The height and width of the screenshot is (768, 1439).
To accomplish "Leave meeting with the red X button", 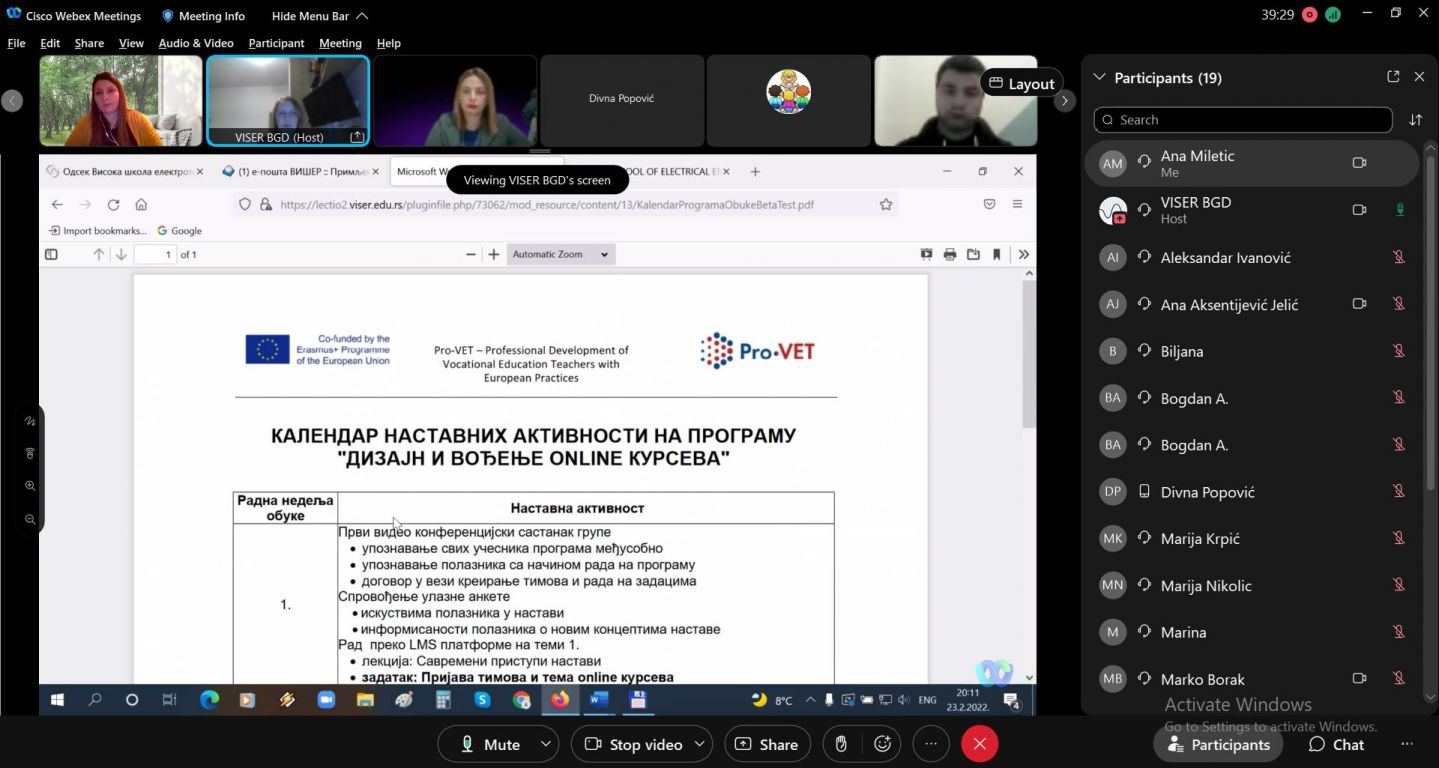I will pyautogui.click(x=980, y=744).
